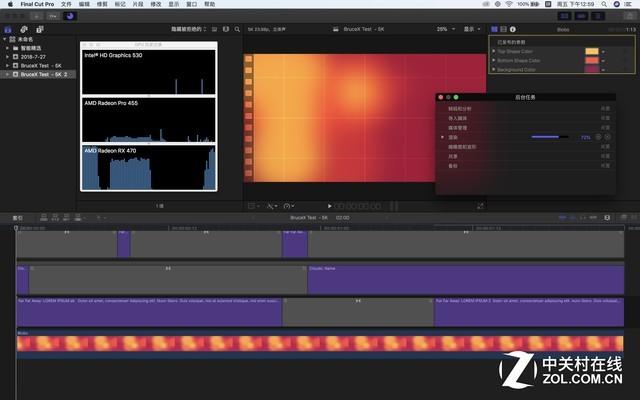Open the transform tools dropdown under viewer
This screenshot has height=400, width=640.
(x=254, y=206)
